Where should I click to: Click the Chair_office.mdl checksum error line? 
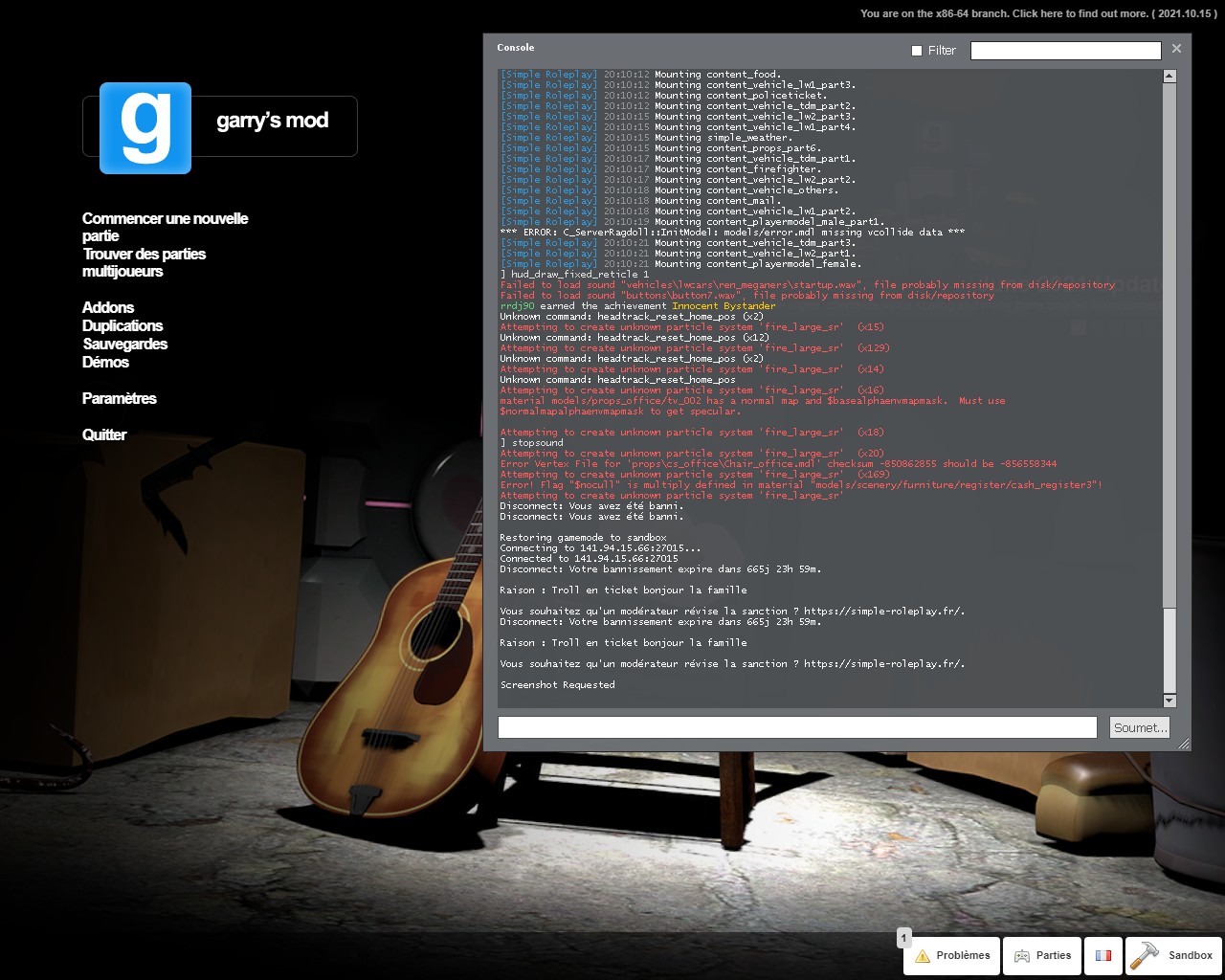778,464
